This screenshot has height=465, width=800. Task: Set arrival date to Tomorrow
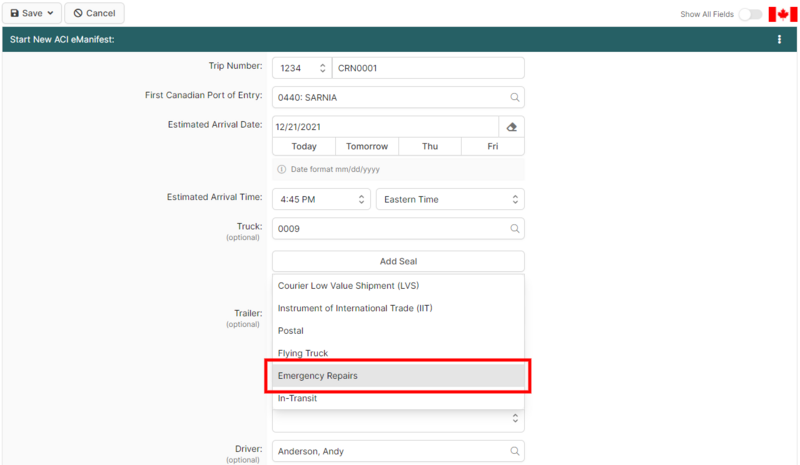(x=367, y=146)
